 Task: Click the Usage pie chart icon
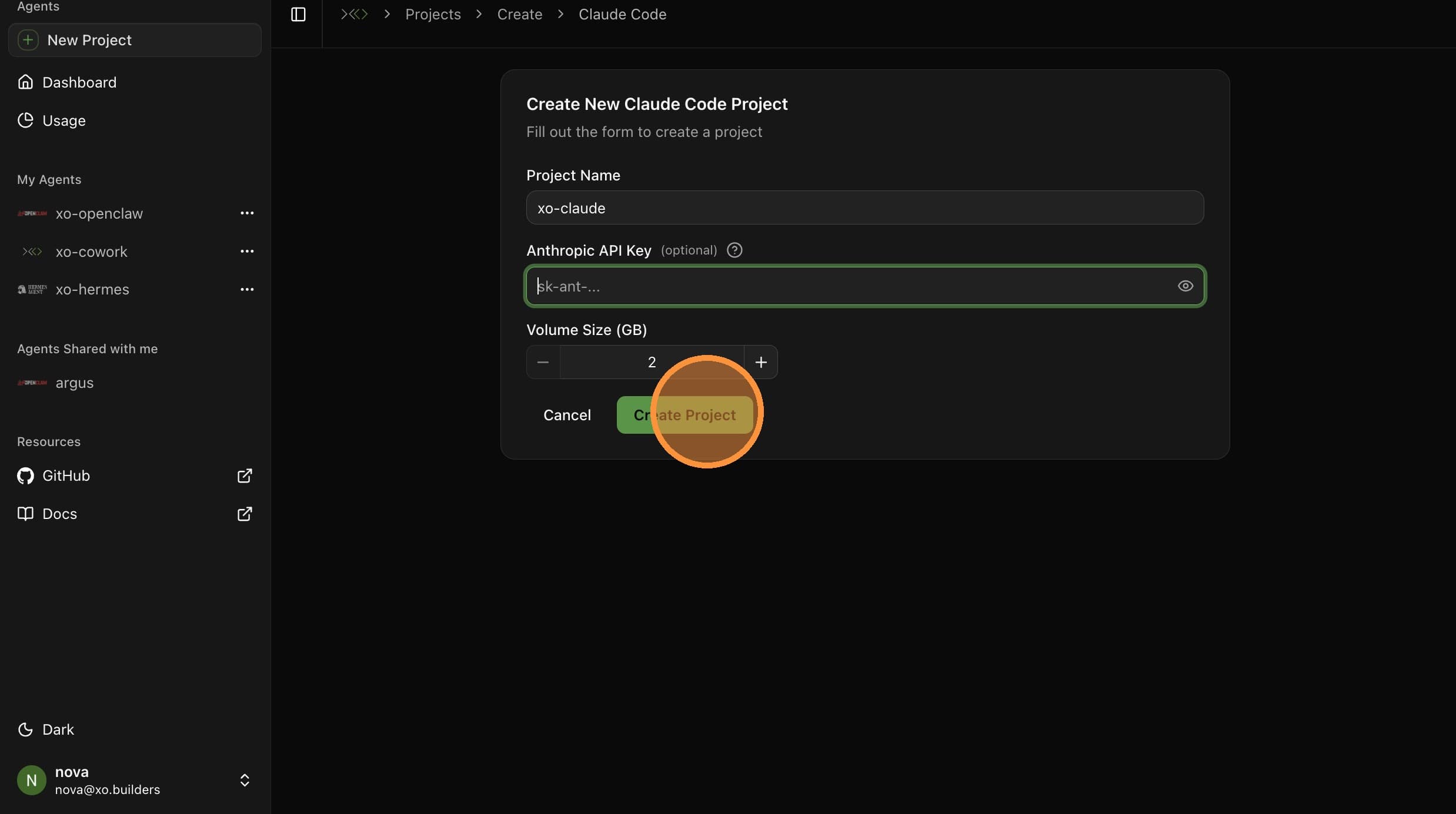coord(25,120)
